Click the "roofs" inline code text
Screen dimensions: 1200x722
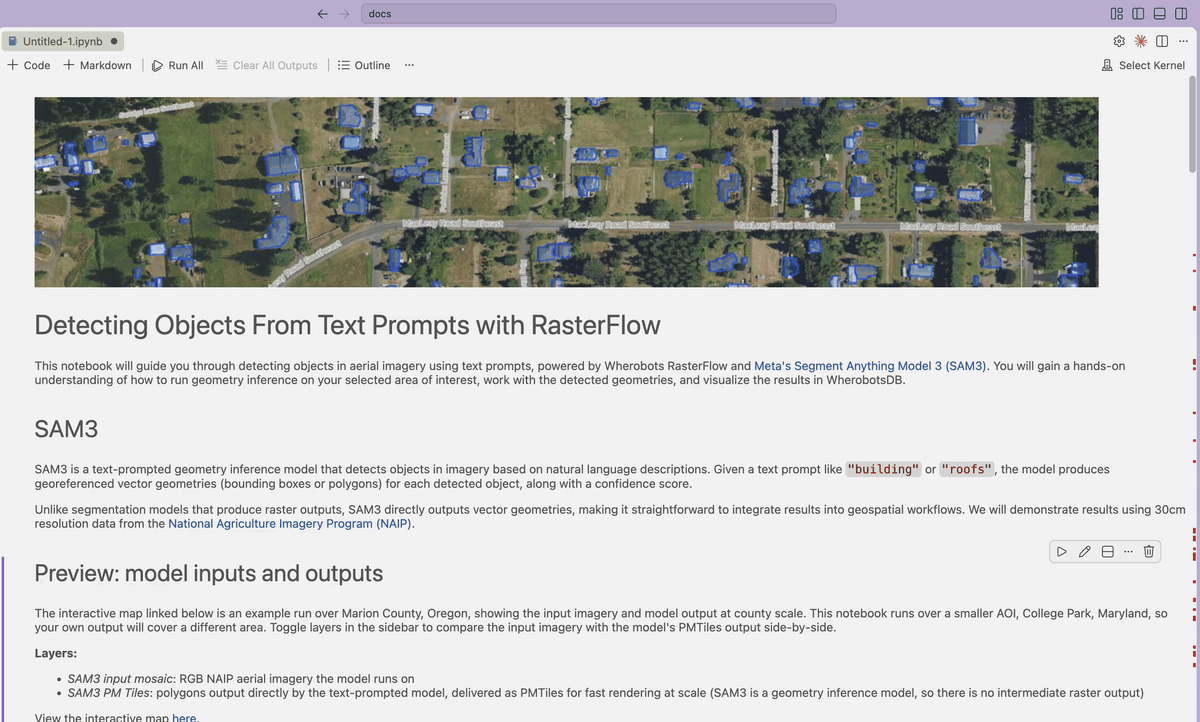coord(967,469)
